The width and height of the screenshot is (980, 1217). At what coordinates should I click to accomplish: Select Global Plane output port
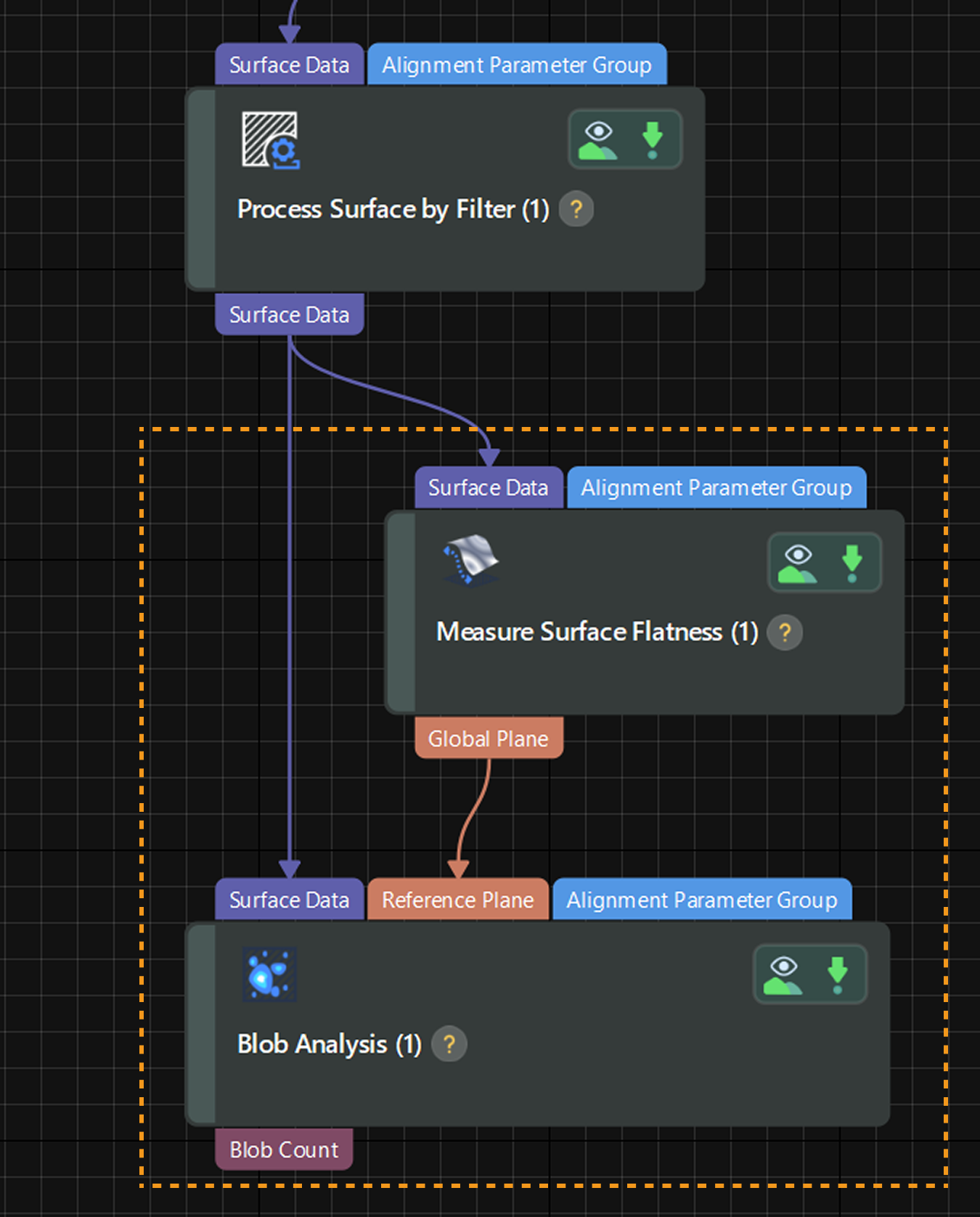click(489, 738)
